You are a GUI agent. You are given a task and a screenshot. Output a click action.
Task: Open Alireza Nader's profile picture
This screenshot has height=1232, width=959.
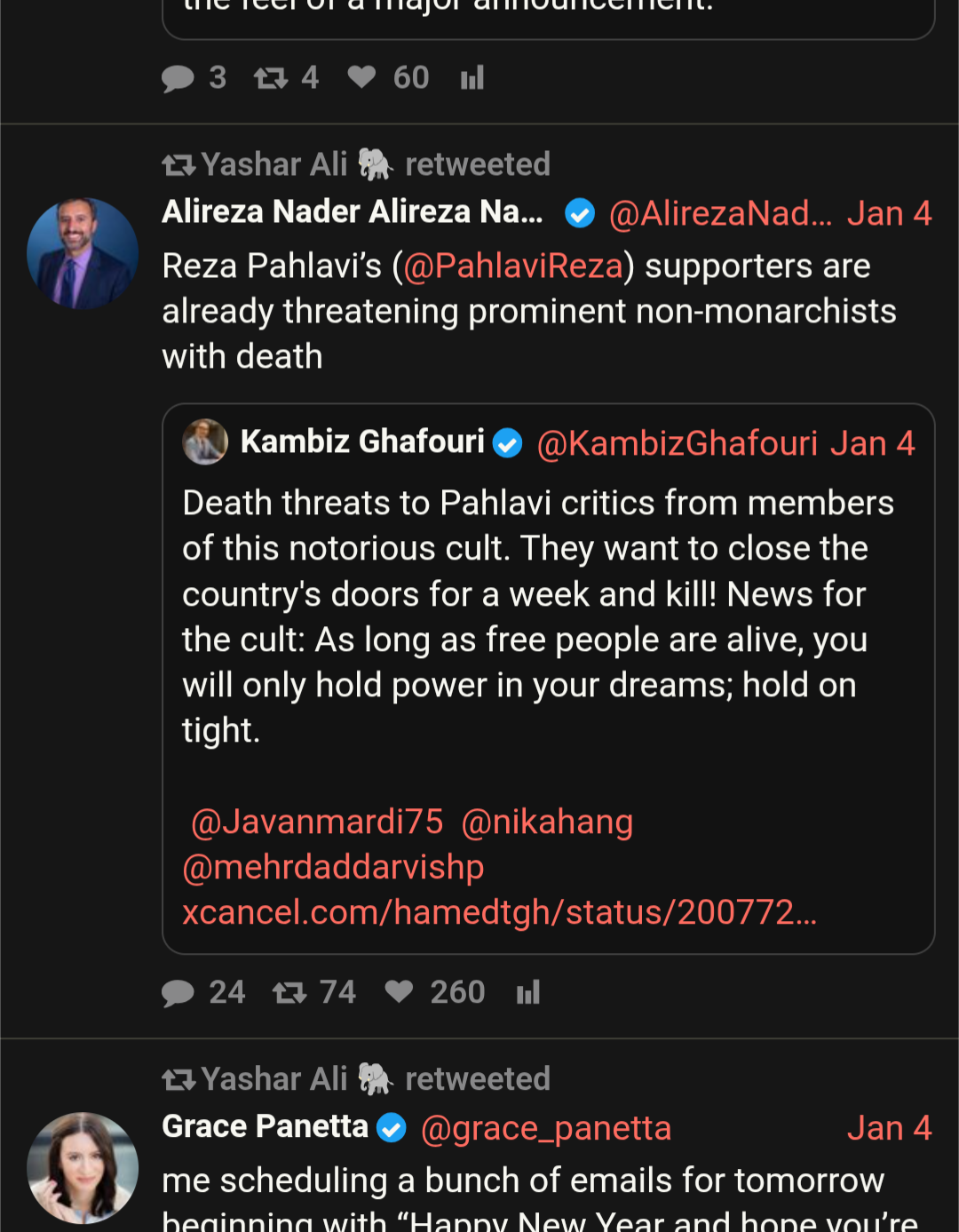coord(83,254)
